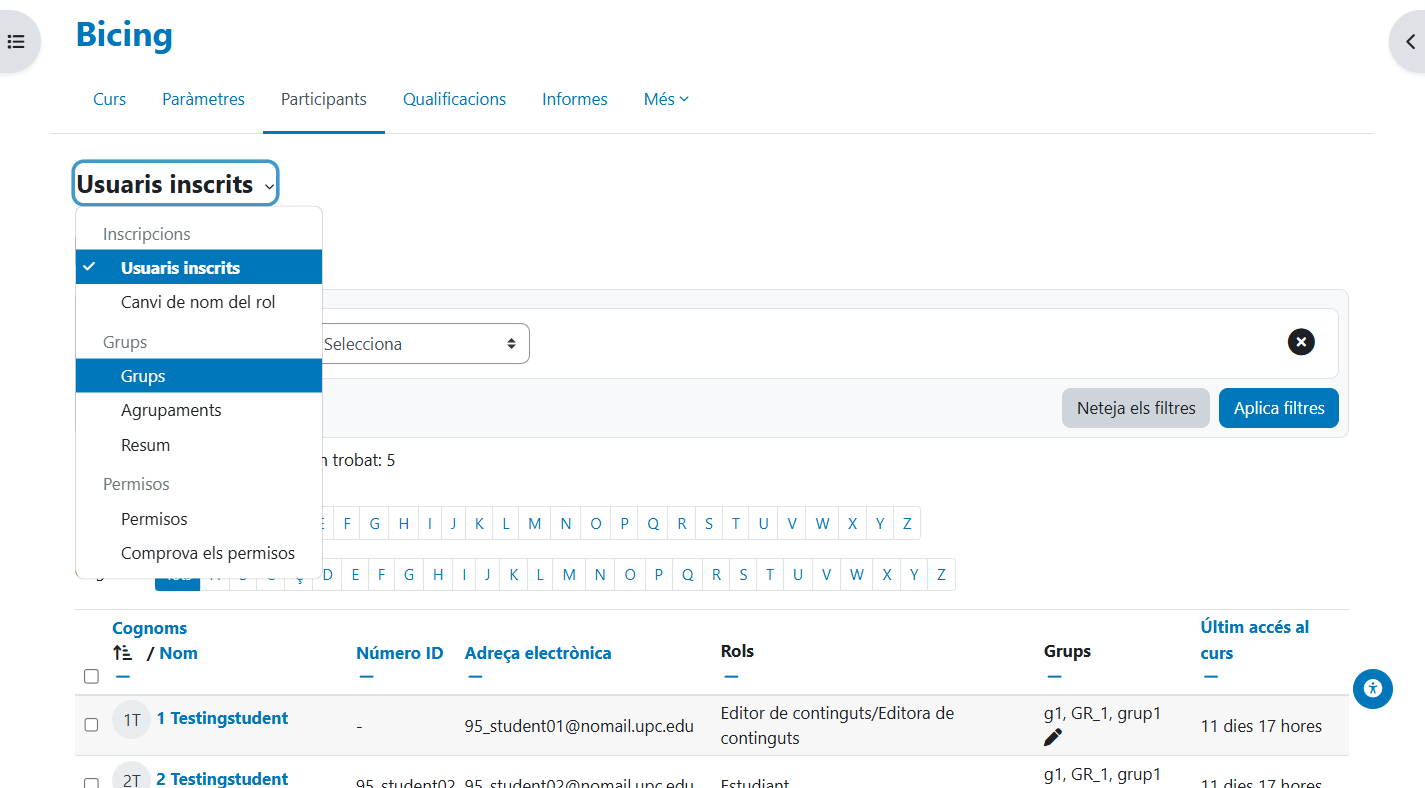1425x788 pixels.
Task: Open the block drawer arrow icon
Action: click(x=1409, y=42)
